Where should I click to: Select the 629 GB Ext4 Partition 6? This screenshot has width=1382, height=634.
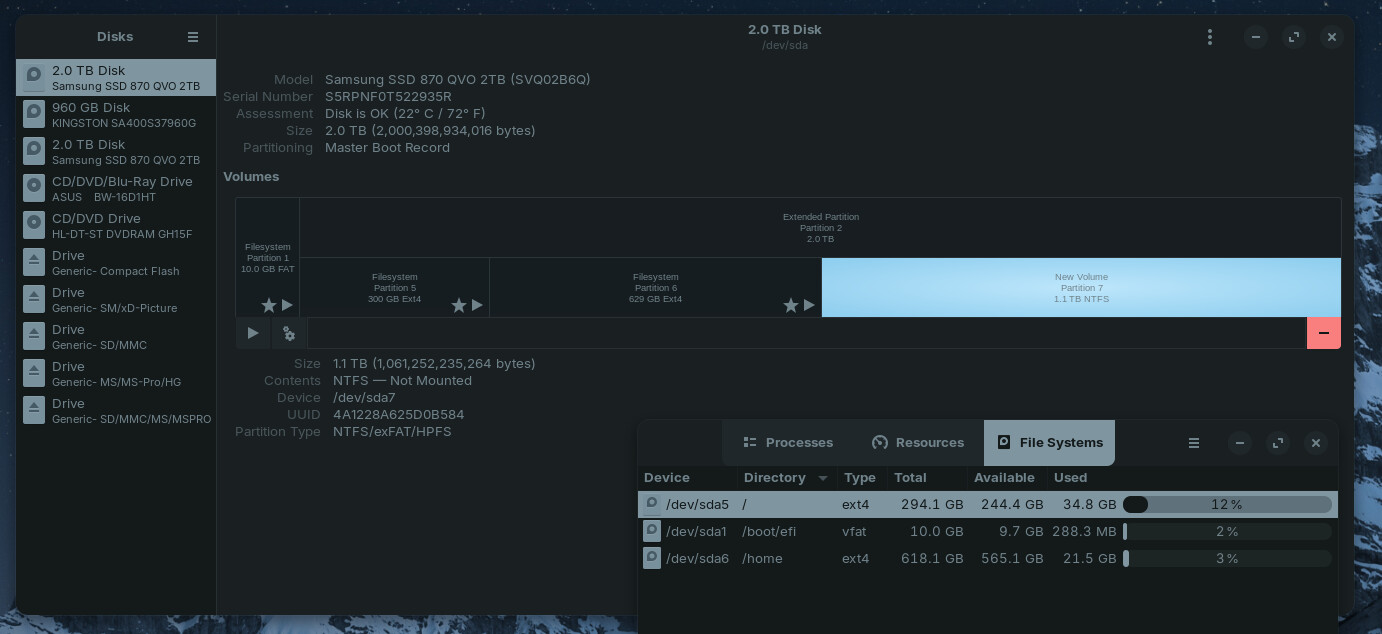655,288
